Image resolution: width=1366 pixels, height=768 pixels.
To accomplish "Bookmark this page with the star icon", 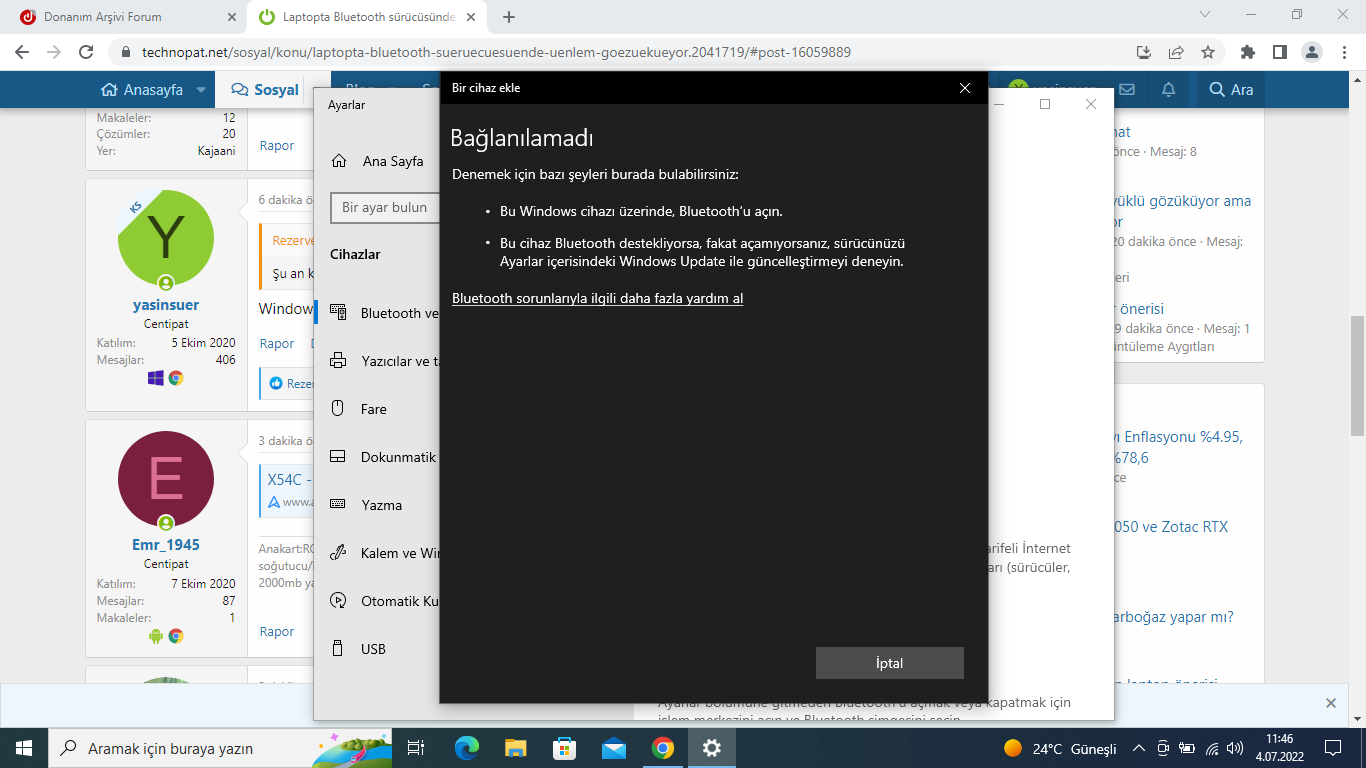I will [x=1208, y=52].
